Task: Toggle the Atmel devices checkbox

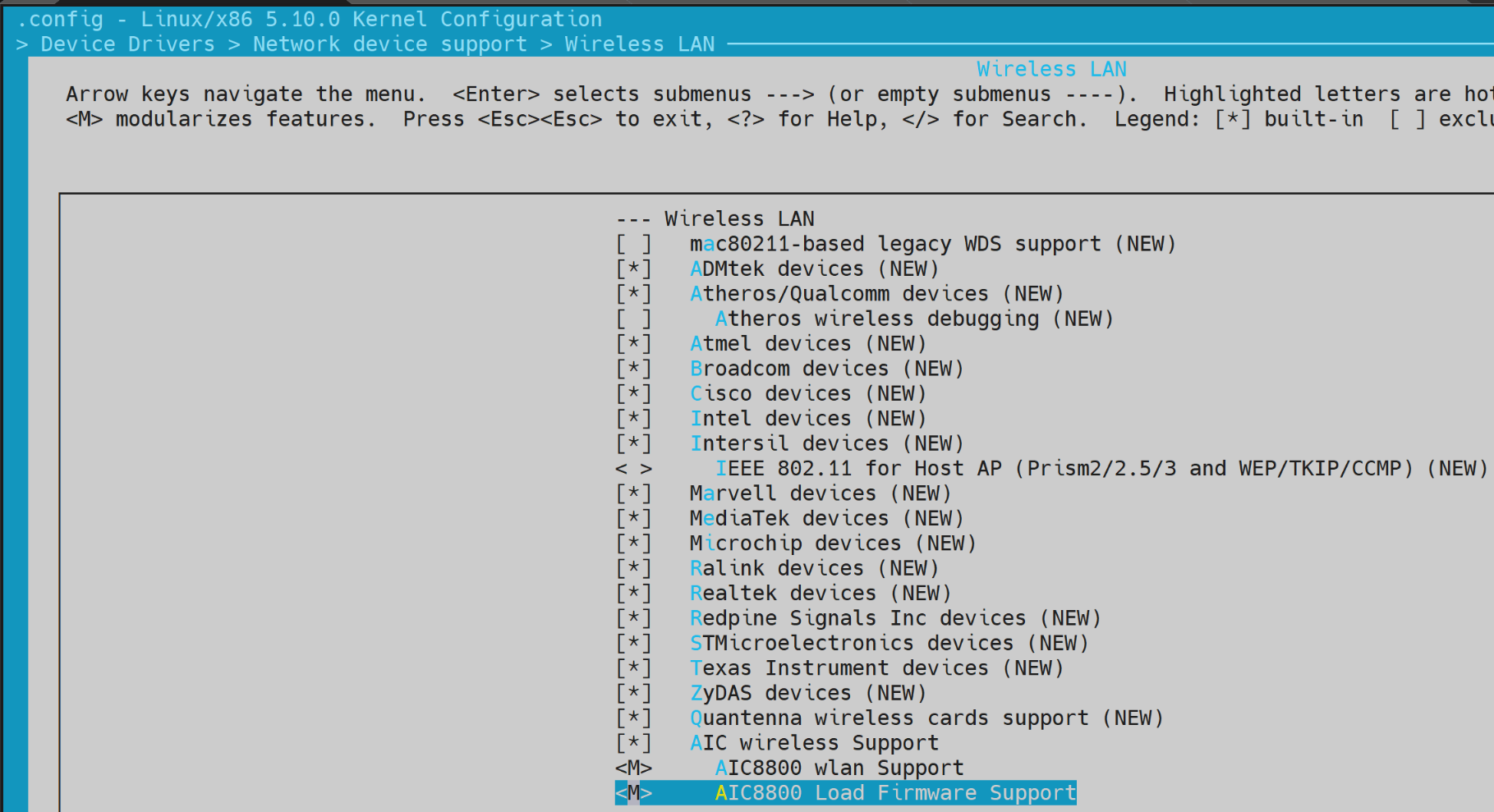Action: click(x=633, y=343)
